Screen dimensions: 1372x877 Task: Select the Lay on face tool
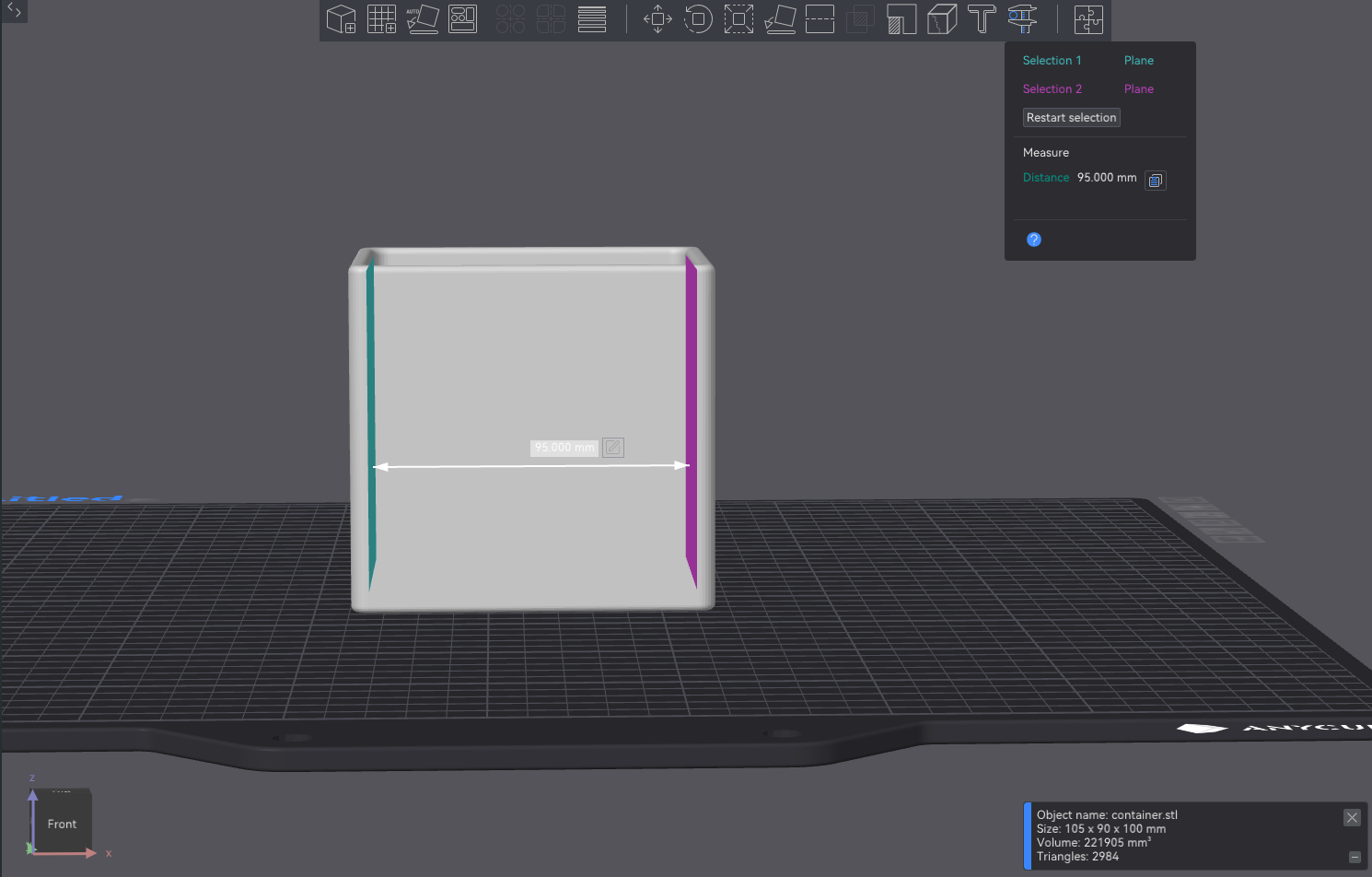[x=780, y=19]
